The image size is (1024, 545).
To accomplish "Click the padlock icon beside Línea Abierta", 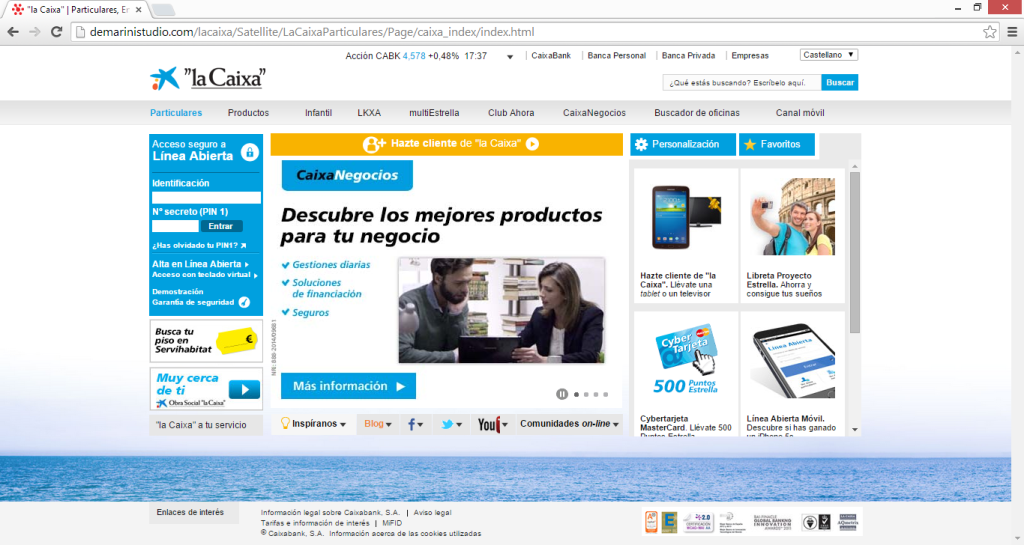I will pos(249,152).
